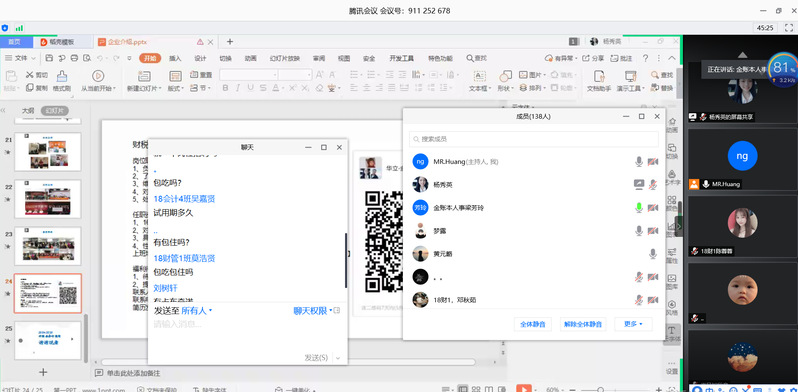Switch to the 插入 ribbon tab

[x=175, y=58]
